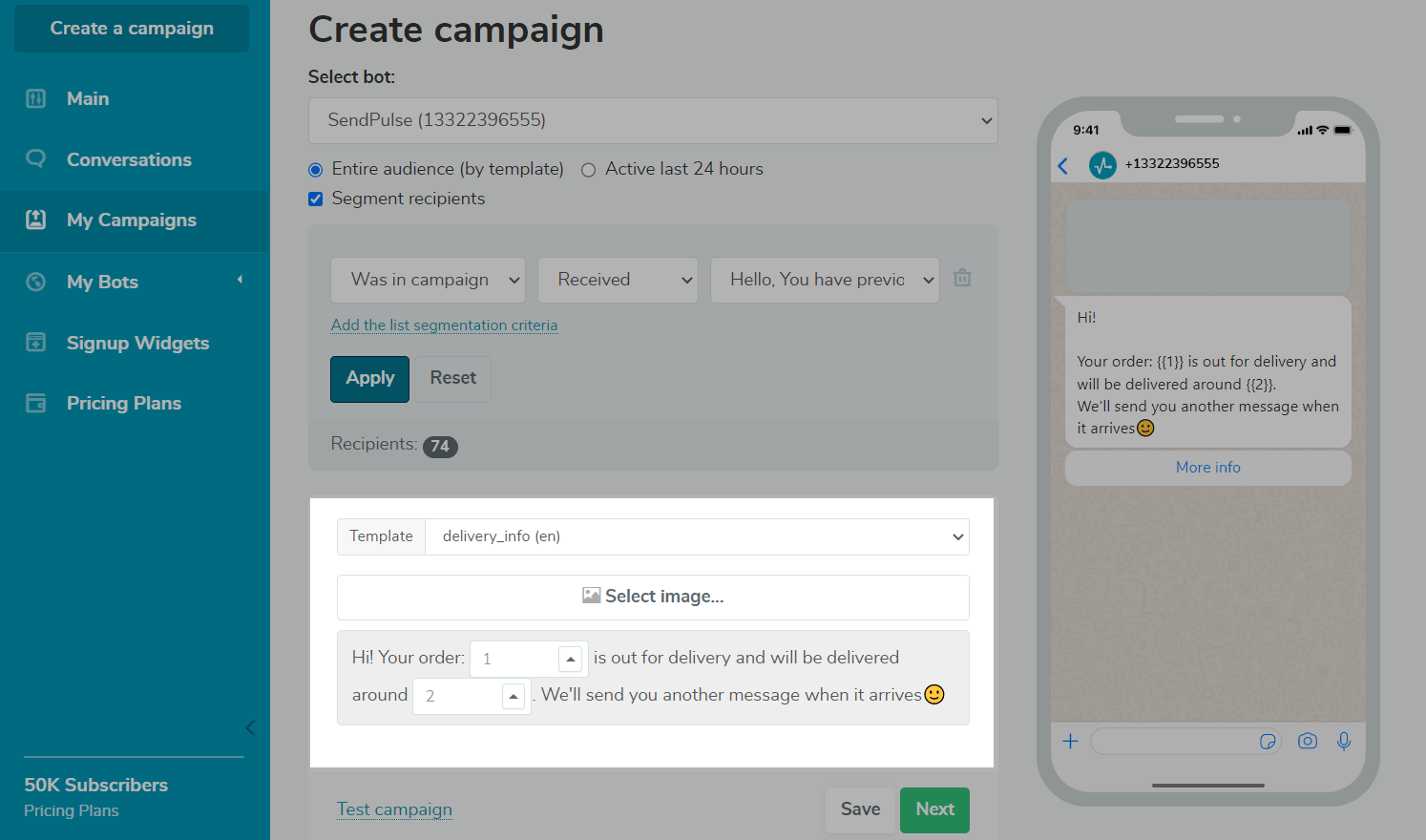Open the Template delivery_info dropdown
This screenshot has height=840, width=1426.
pyautogui.click(x=697, y=536)
